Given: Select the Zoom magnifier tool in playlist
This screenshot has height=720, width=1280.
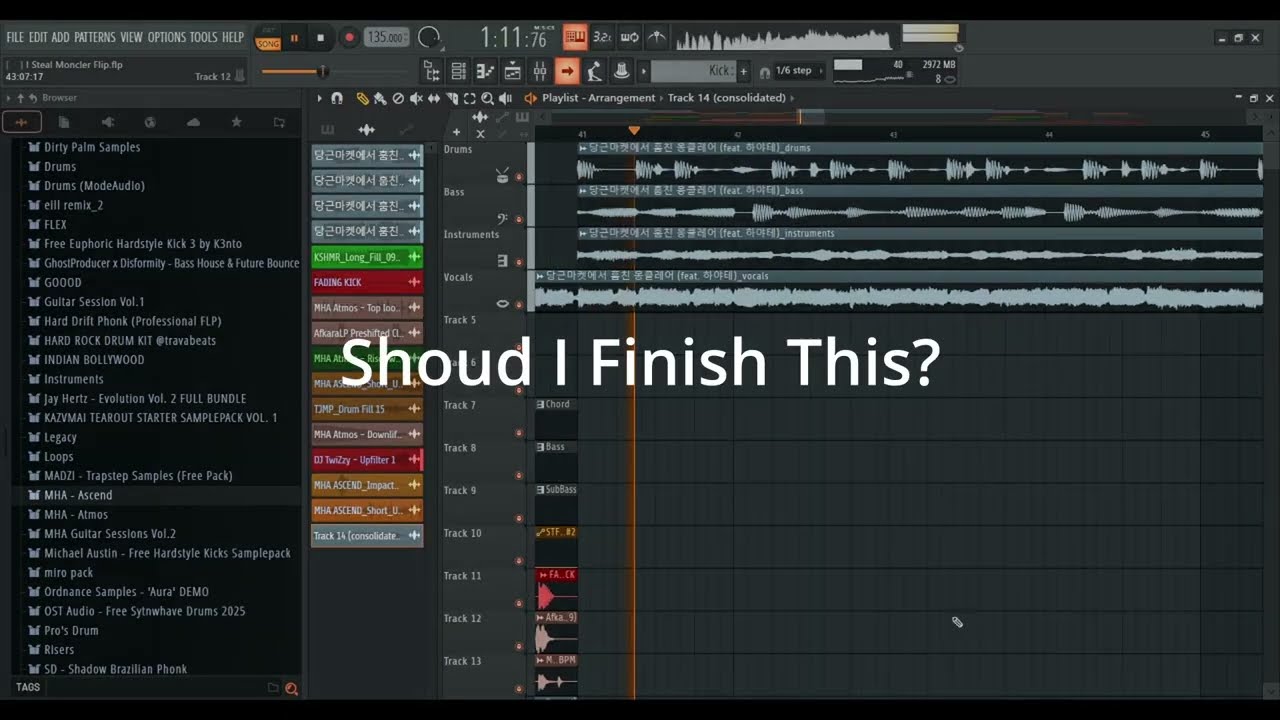Looking at the screenshot, I should click(x=487, y=98).
